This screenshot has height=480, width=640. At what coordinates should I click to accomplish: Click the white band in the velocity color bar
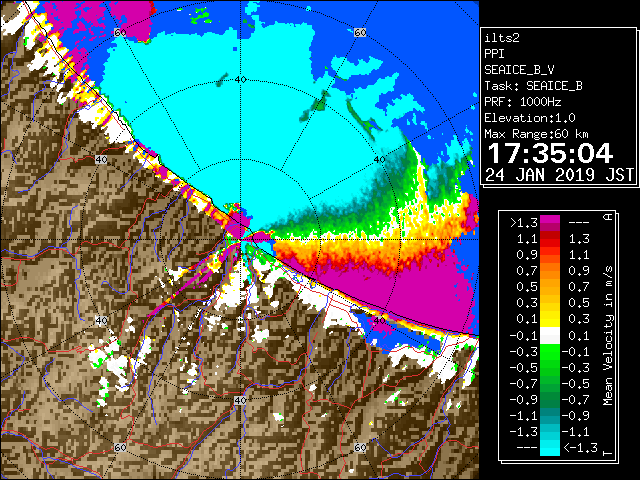550,336
